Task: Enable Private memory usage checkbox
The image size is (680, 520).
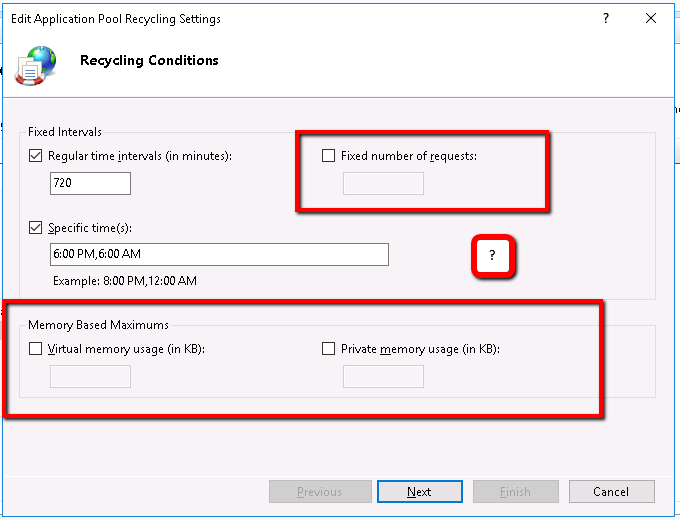Action: point(328,349)
